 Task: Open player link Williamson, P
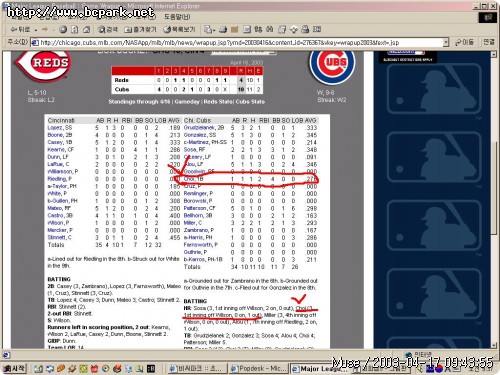point(63,172)
